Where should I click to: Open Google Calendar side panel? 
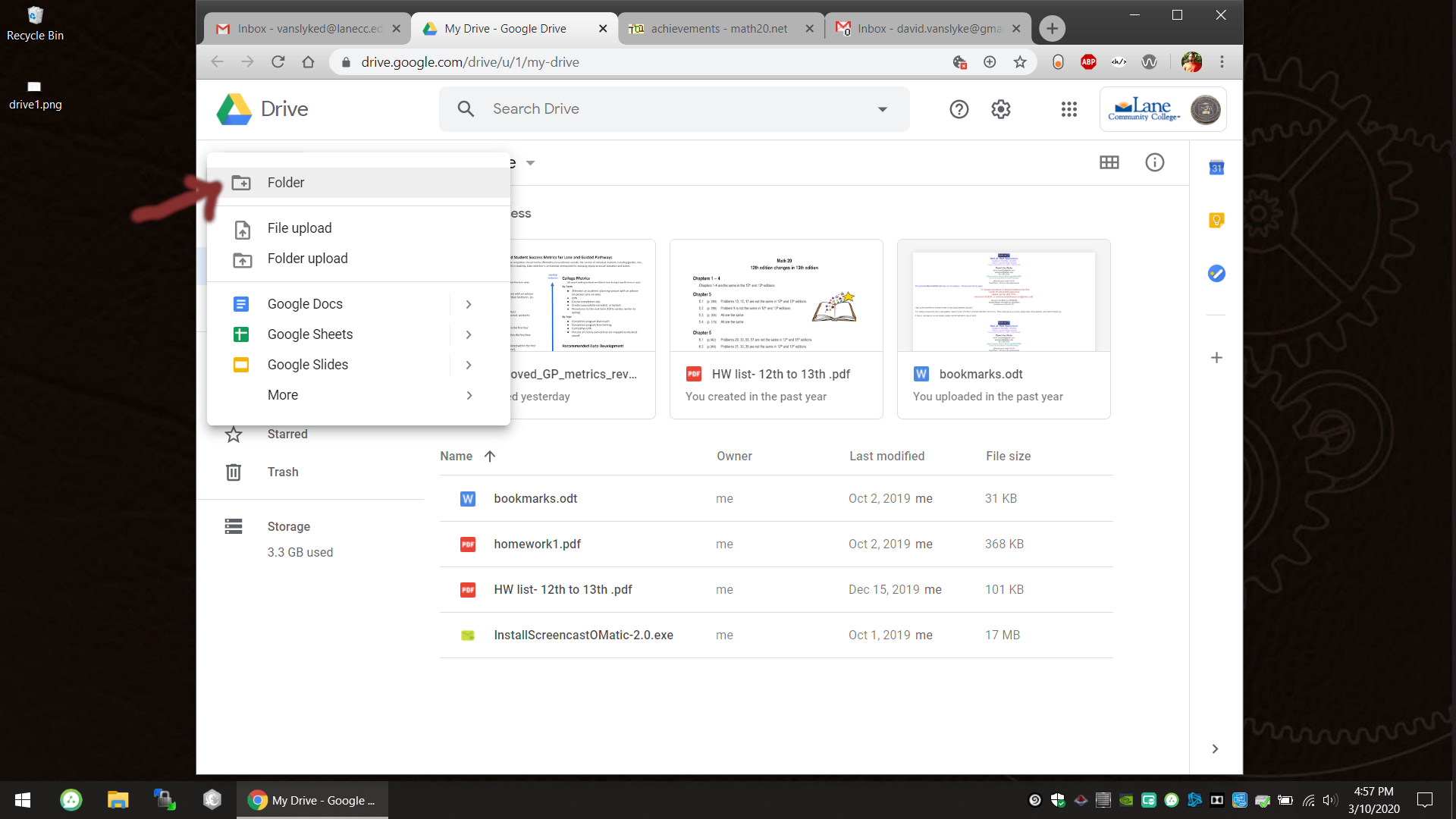click(x=1216, y=168)
